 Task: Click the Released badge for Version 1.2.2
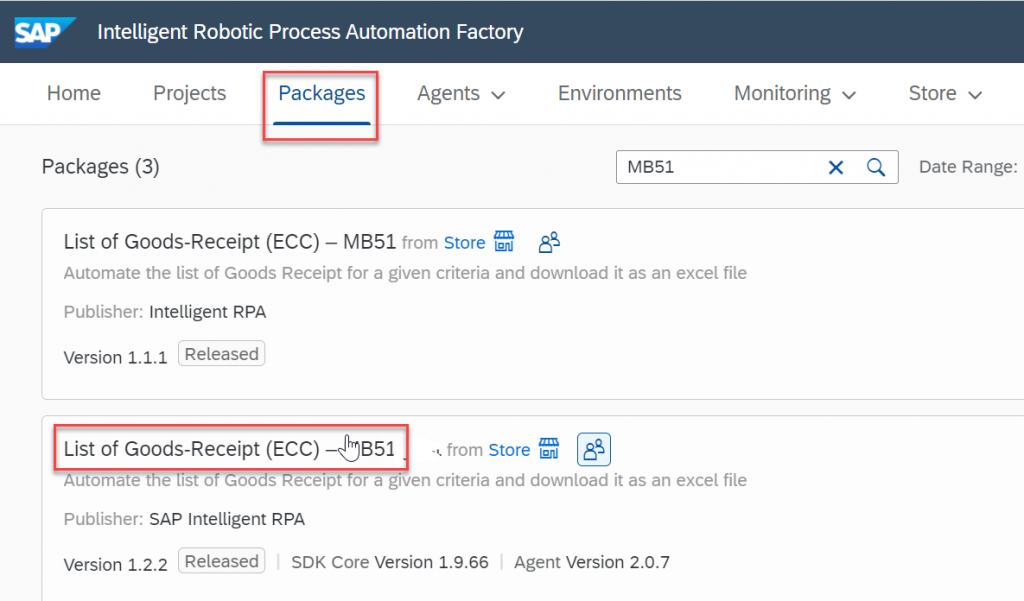[221, 560]
